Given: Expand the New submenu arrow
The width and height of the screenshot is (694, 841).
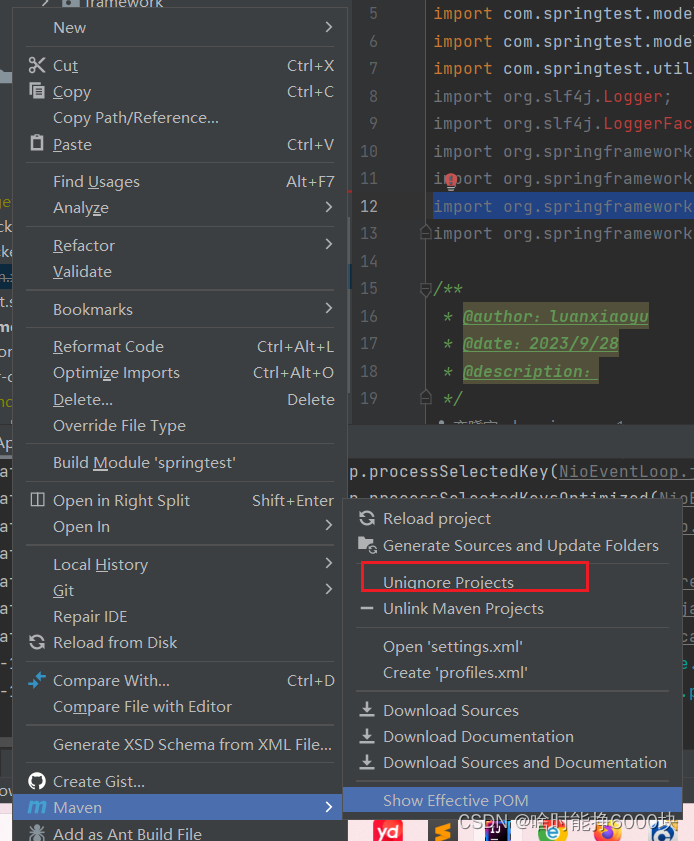Looking at the screenshot, I should click(x=329, y=27).
